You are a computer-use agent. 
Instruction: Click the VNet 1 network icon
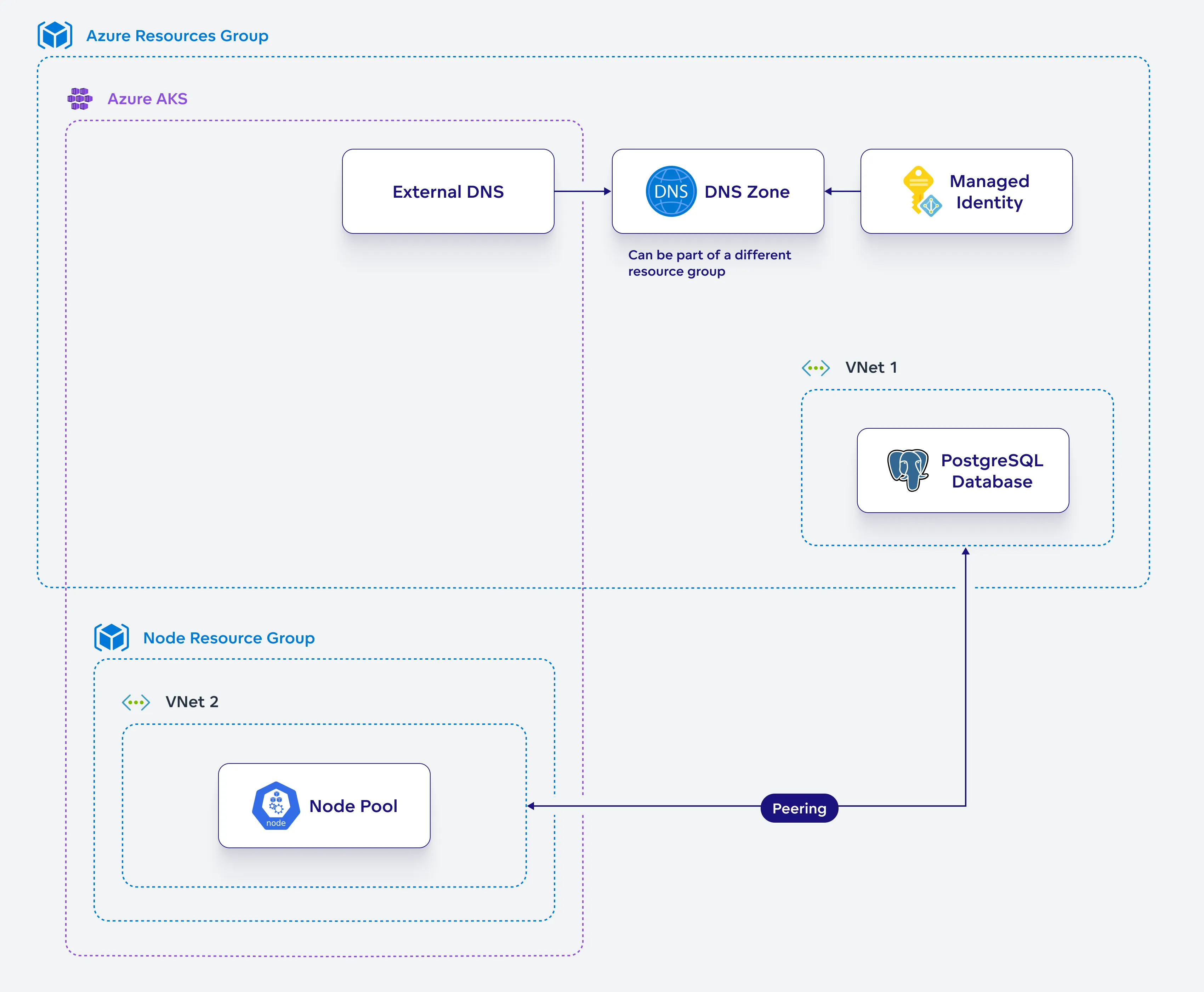[816, 368]
